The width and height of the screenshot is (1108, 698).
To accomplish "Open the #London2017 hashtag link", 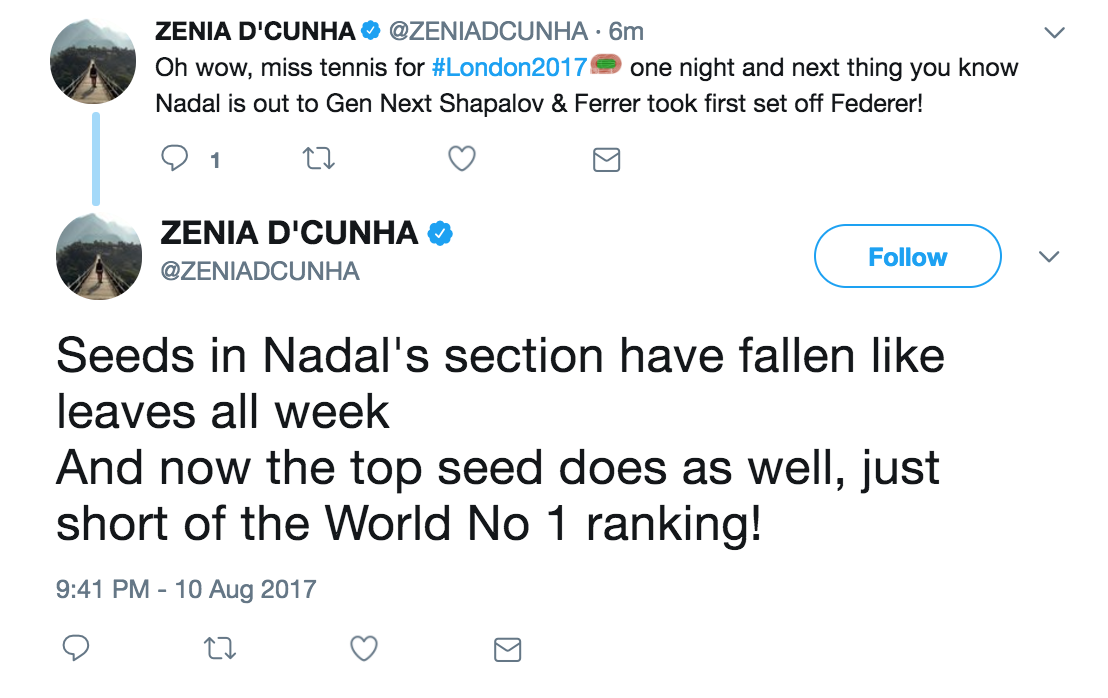I will pyautogui.click(x=508, y=68).
